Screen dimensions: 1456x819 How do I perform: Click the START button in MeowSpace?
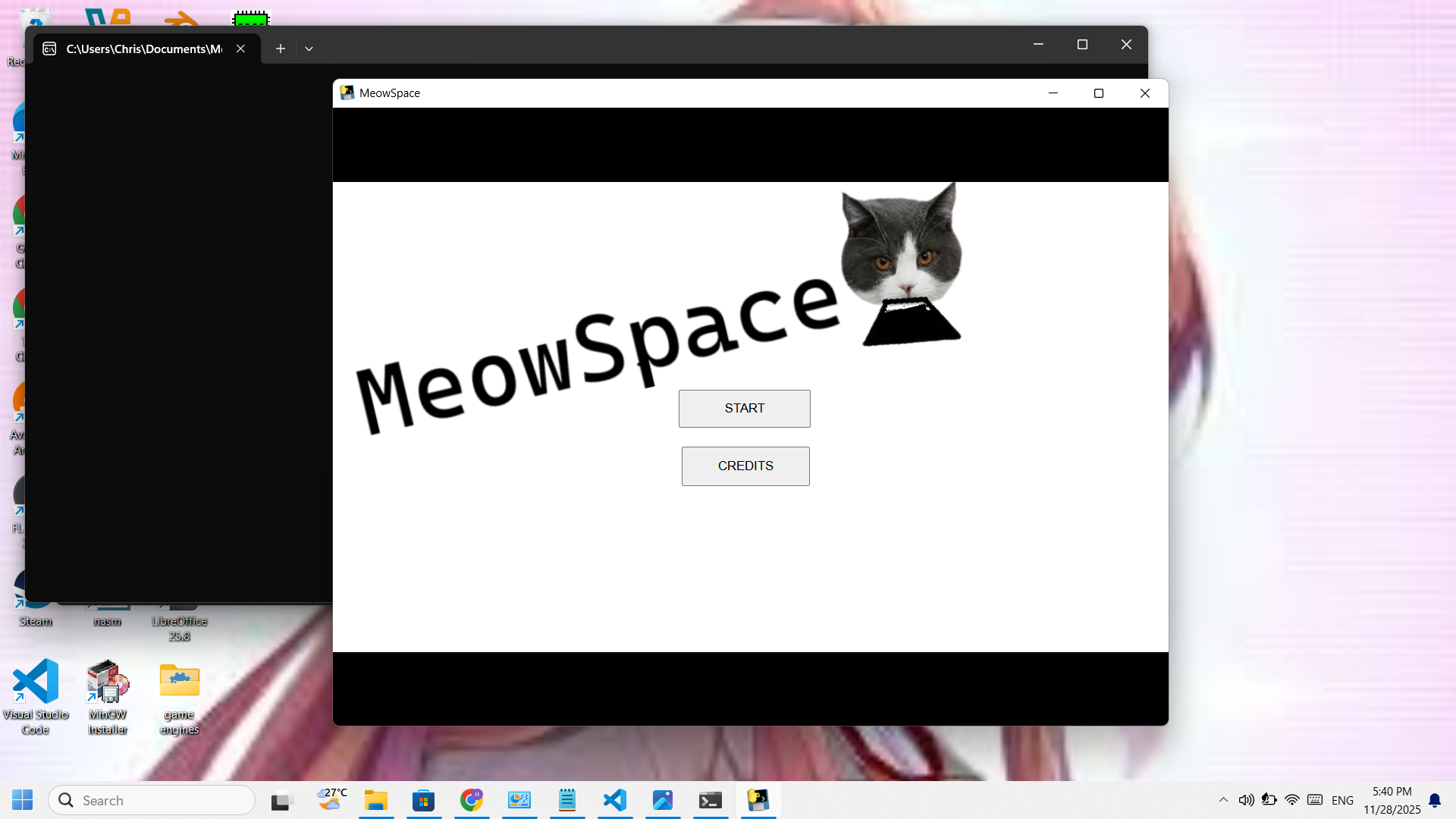[x=744, y=409]
